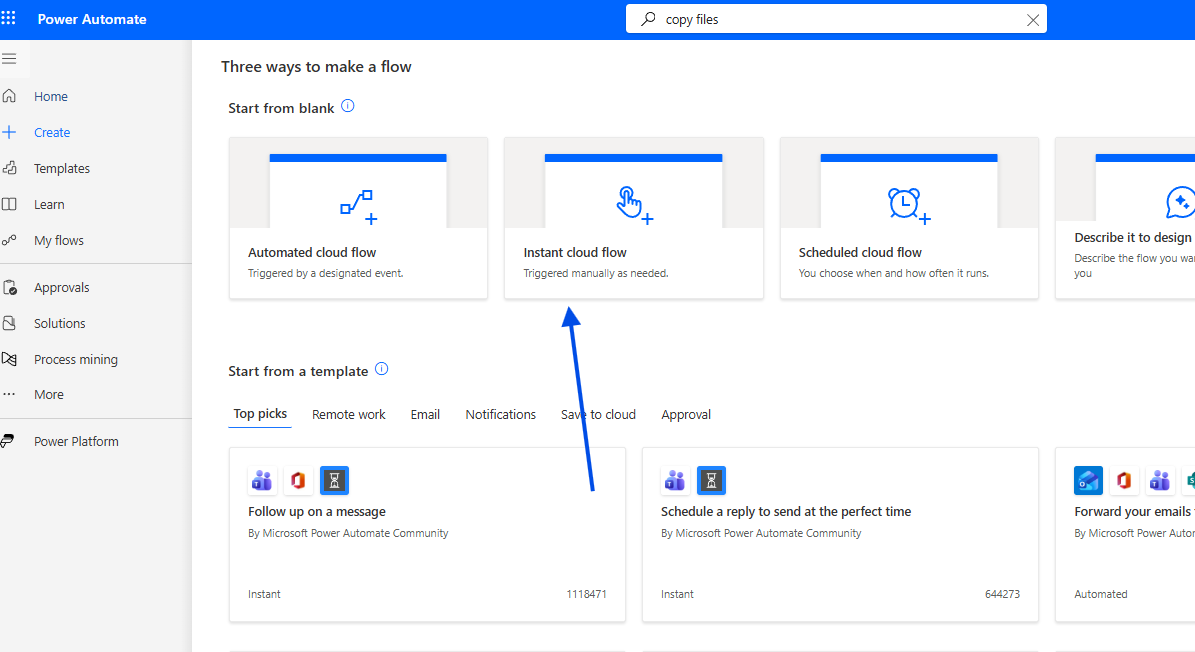Open My flows in the sidebar
Screen dimensions: 1195x652
(x=58, y=241)
